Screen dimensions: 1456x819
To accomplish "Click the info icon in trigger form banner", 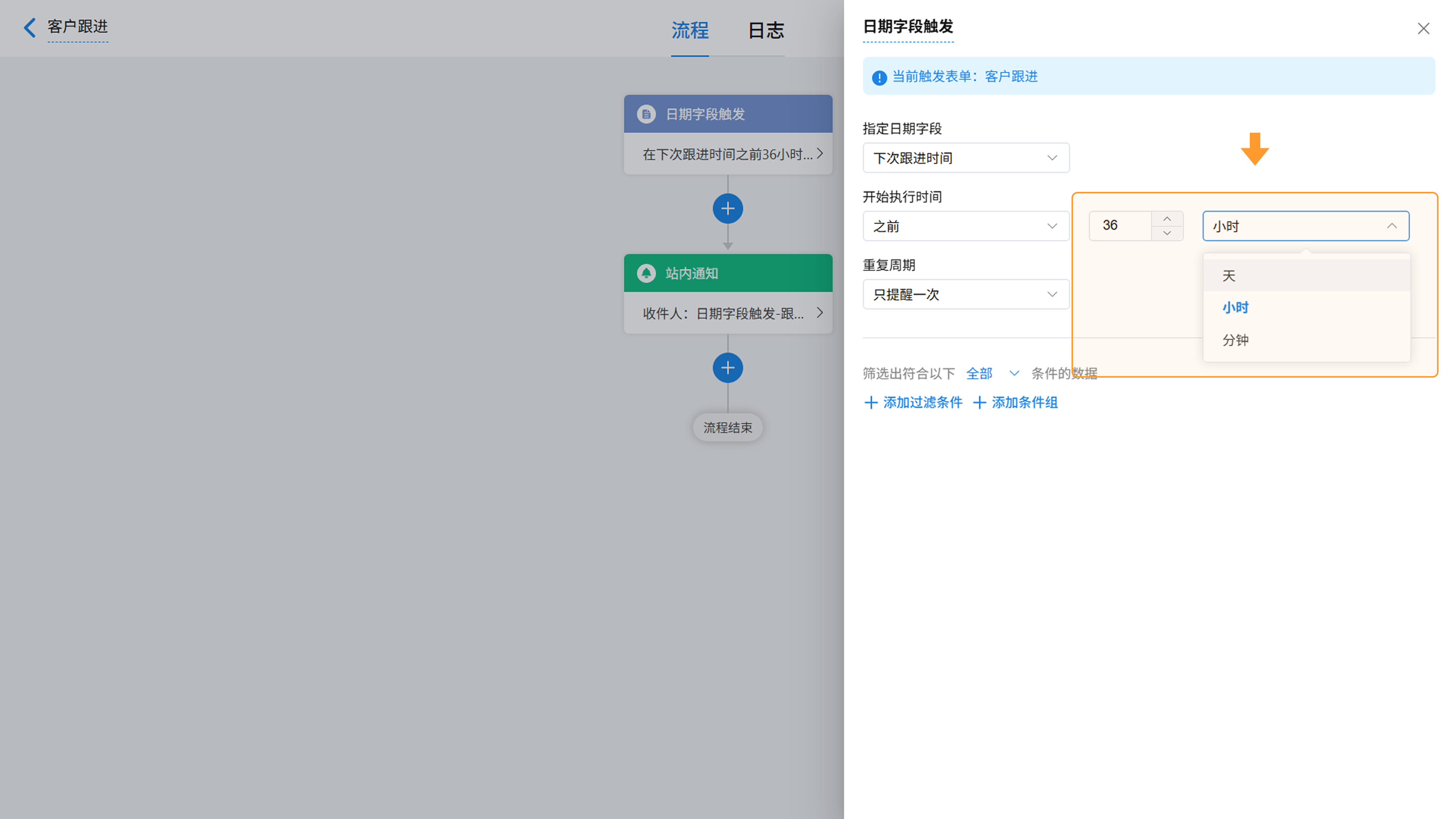I will (x=879, y=77).
